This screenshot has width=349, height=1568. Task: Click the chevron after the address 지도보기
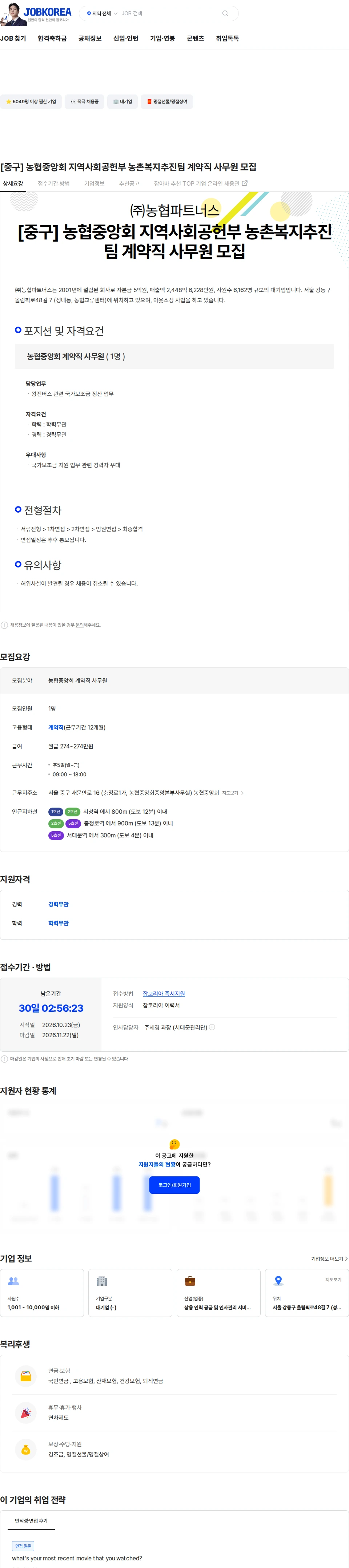[242, 792]
